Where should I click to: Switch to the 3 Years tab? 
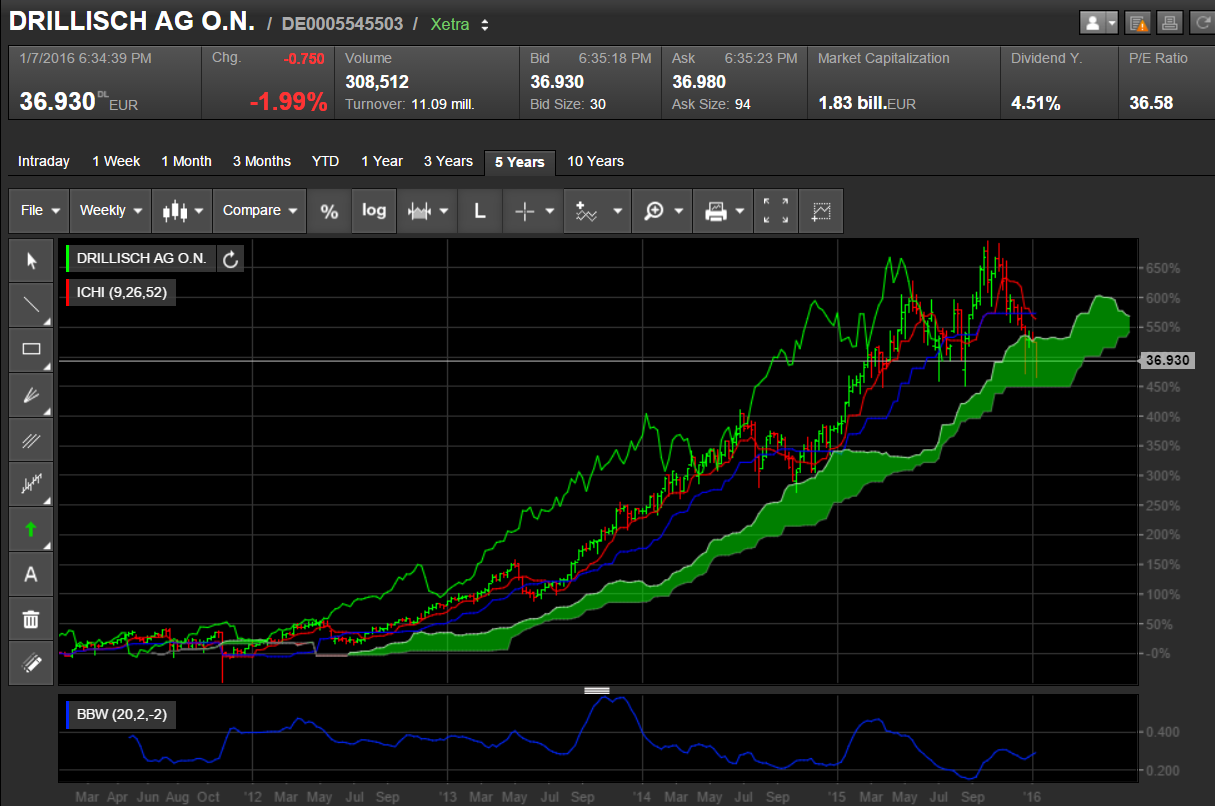(448, 162)
